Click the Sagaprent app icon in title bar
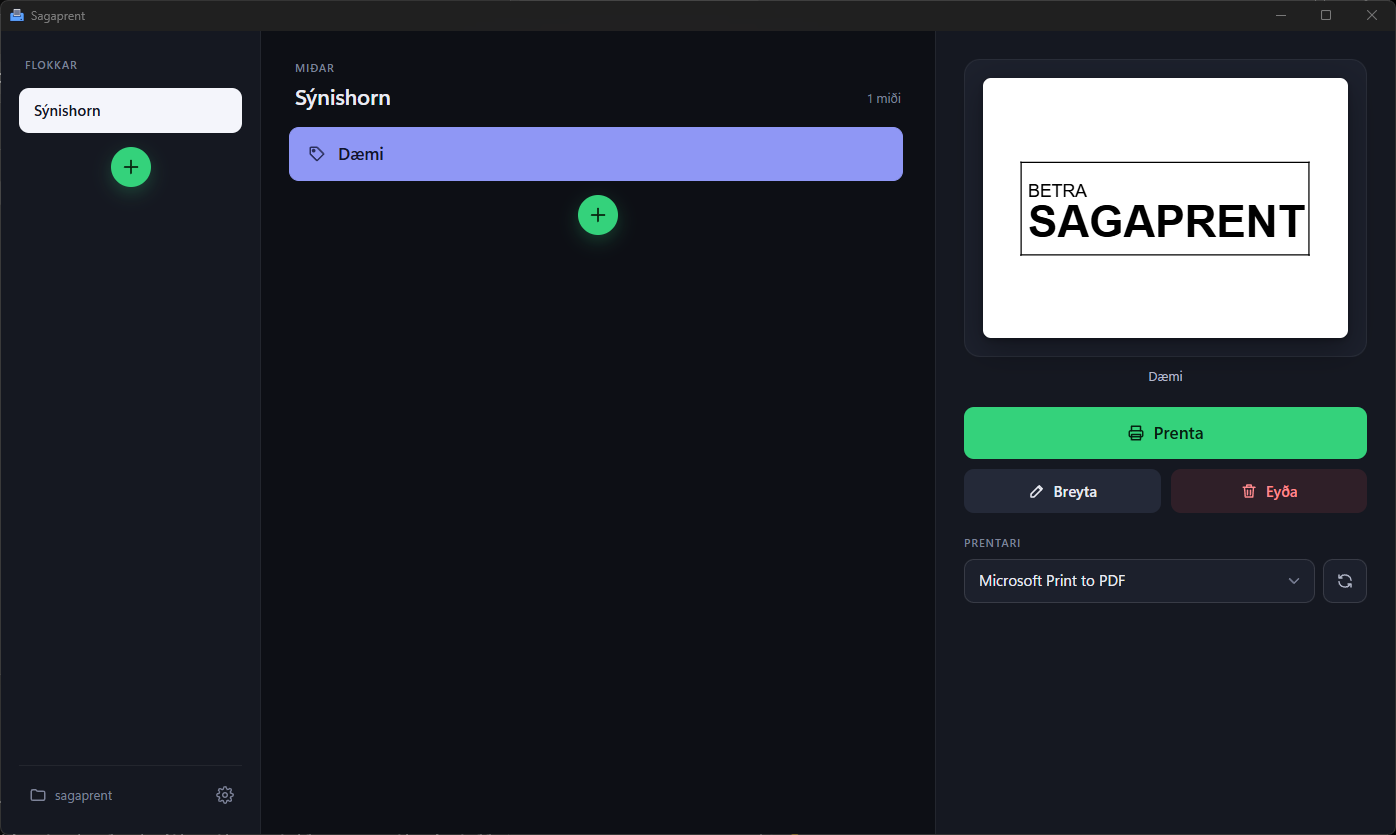Image resolution: width=1396 pixels, height=835 pixels. click(16, 15)
